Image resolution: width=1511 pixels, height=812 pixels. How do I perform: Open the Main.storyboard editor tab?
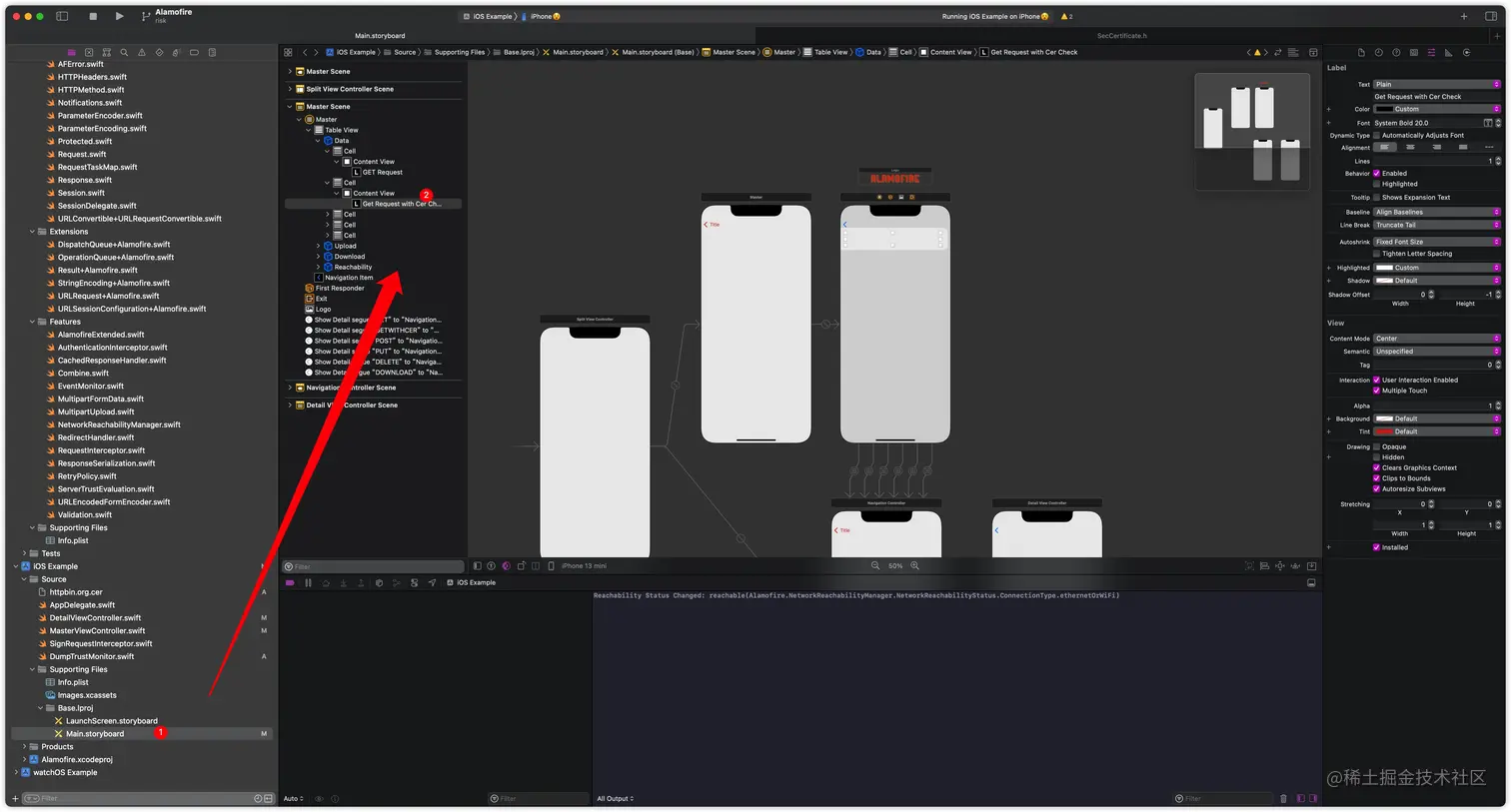point(380,36)
